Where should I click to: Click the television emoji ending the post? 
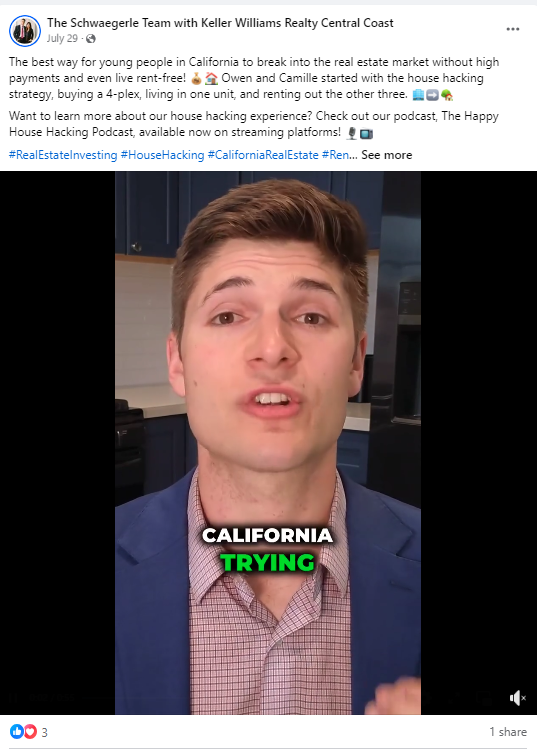coord(366,133)
